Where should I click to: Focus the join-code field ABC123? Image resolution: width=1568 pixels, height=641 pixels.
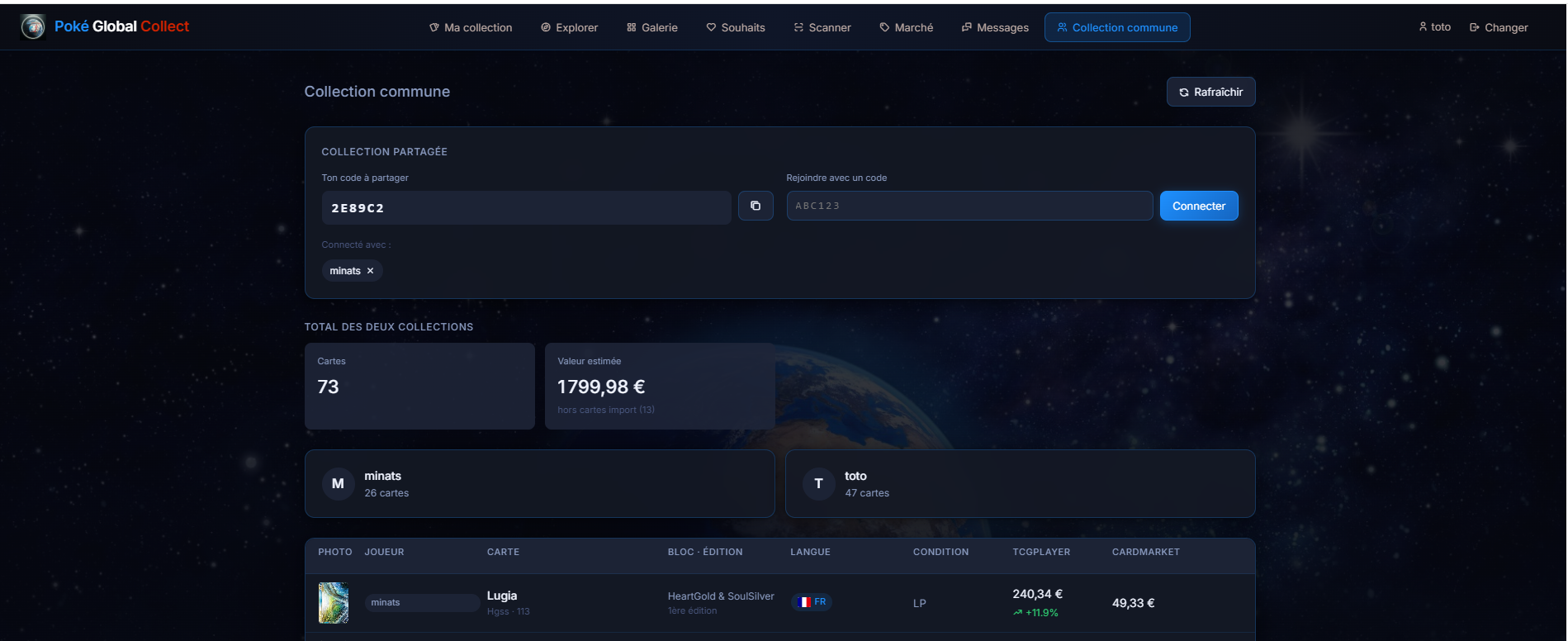(x=969, y=206)
